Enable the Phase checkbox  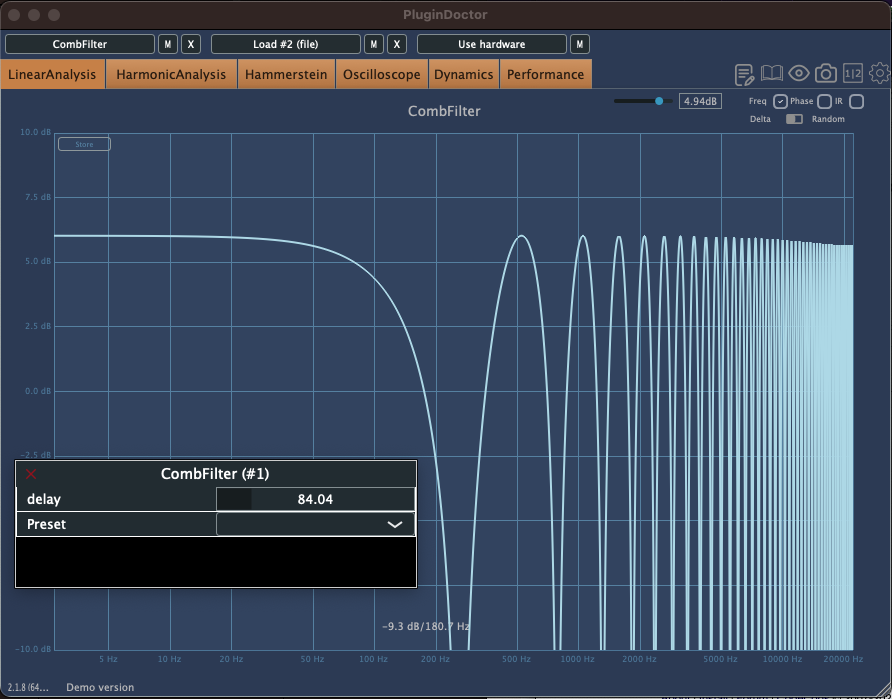pos(824,102)
